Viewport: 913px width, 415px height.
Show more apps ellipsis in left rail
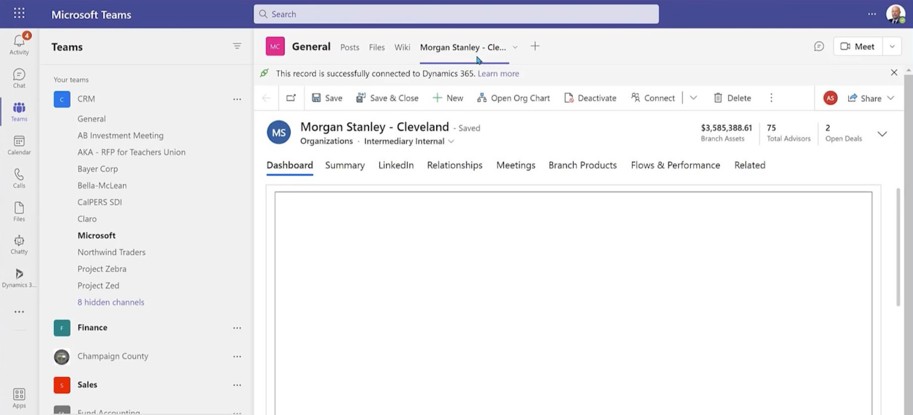pyautogui.click(x=19, y=312)
